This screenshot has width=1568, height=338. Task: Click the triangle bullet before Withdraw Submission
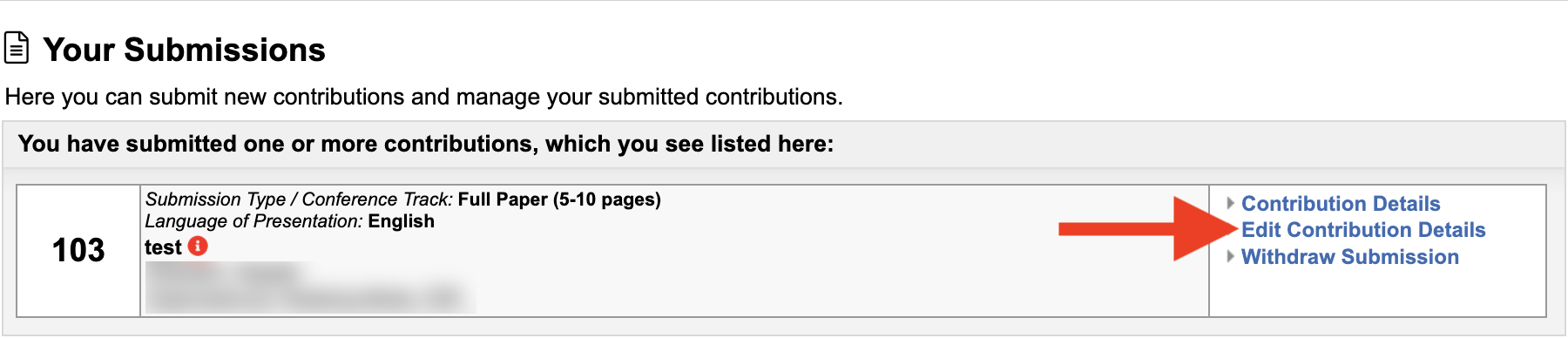[x=1230, y=256]
